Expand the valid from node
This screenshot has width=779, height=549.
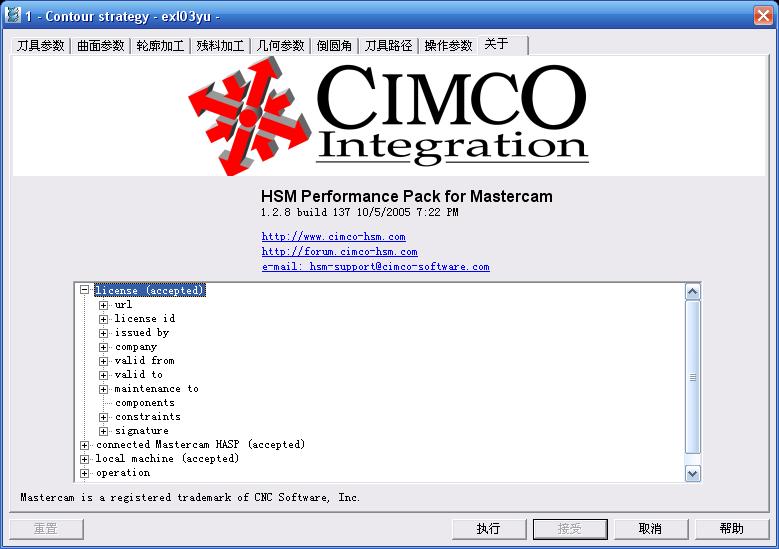tap(103, 361)
